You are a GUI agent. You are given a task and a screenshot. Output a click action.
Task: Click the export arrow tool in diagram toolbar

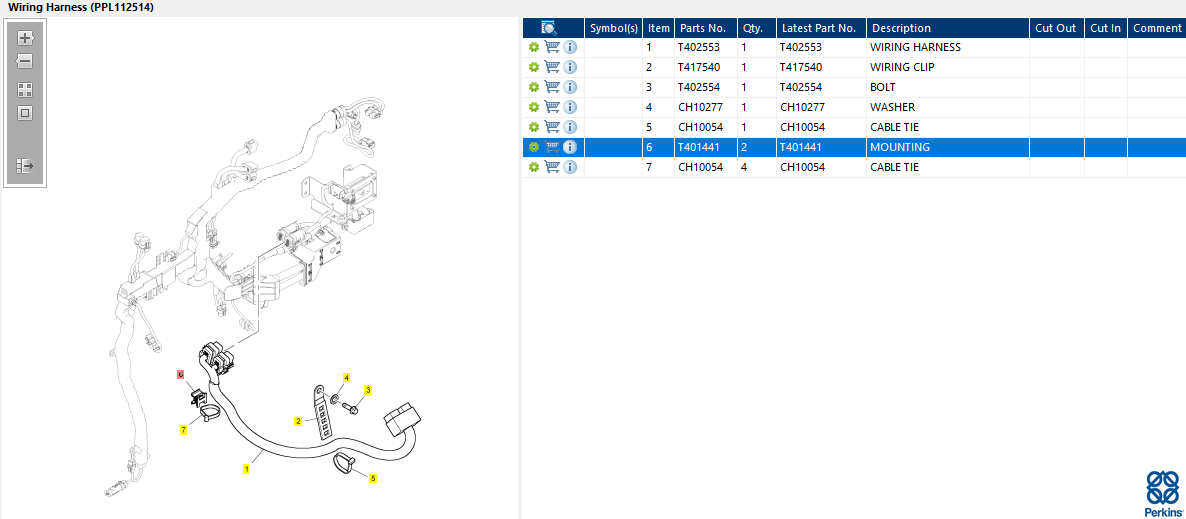(x=25, y=165)
